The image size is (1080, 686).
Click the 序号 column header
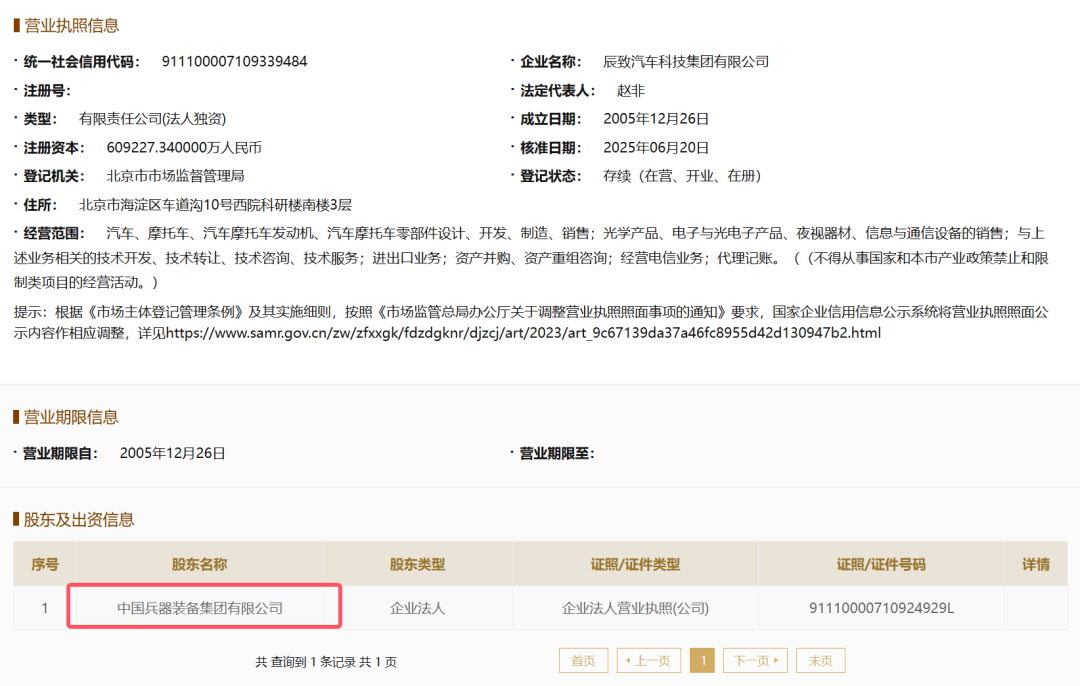(45, 565)
